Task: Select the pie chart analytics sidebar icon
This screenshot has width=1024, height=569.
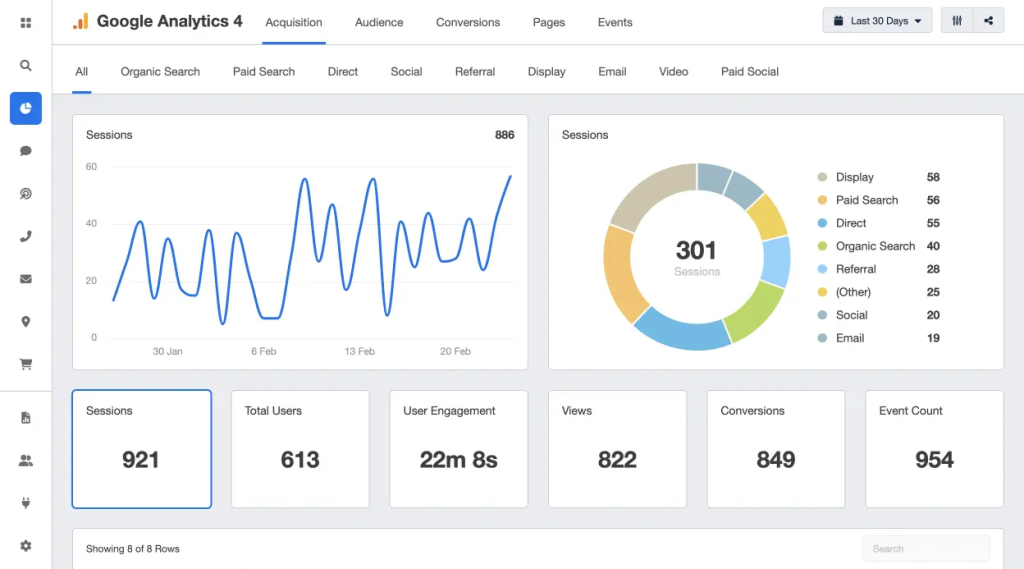Action: [x=25, y=108]
